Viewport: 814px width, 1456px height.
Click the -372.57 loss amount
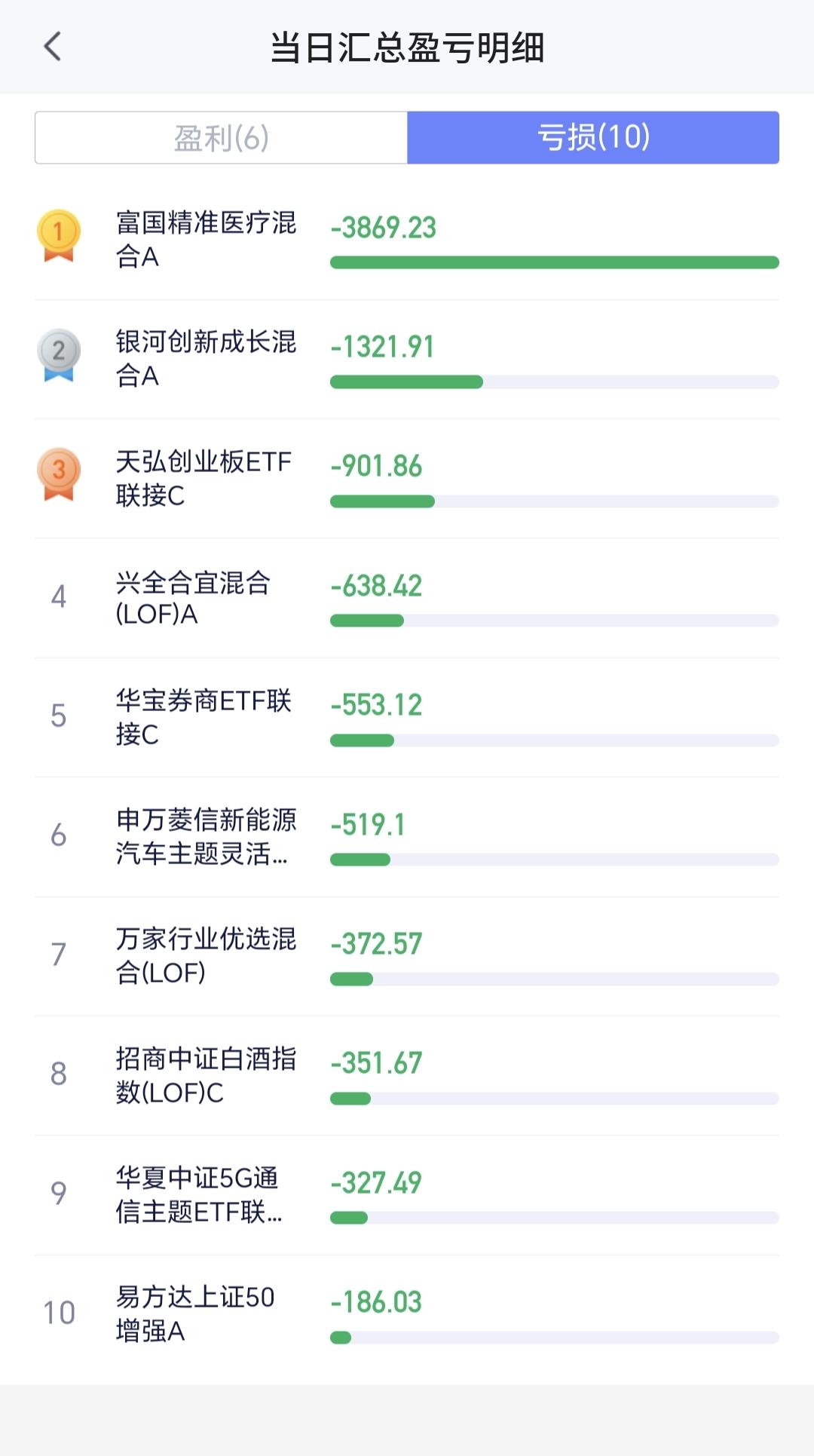(x=376, y=944)
